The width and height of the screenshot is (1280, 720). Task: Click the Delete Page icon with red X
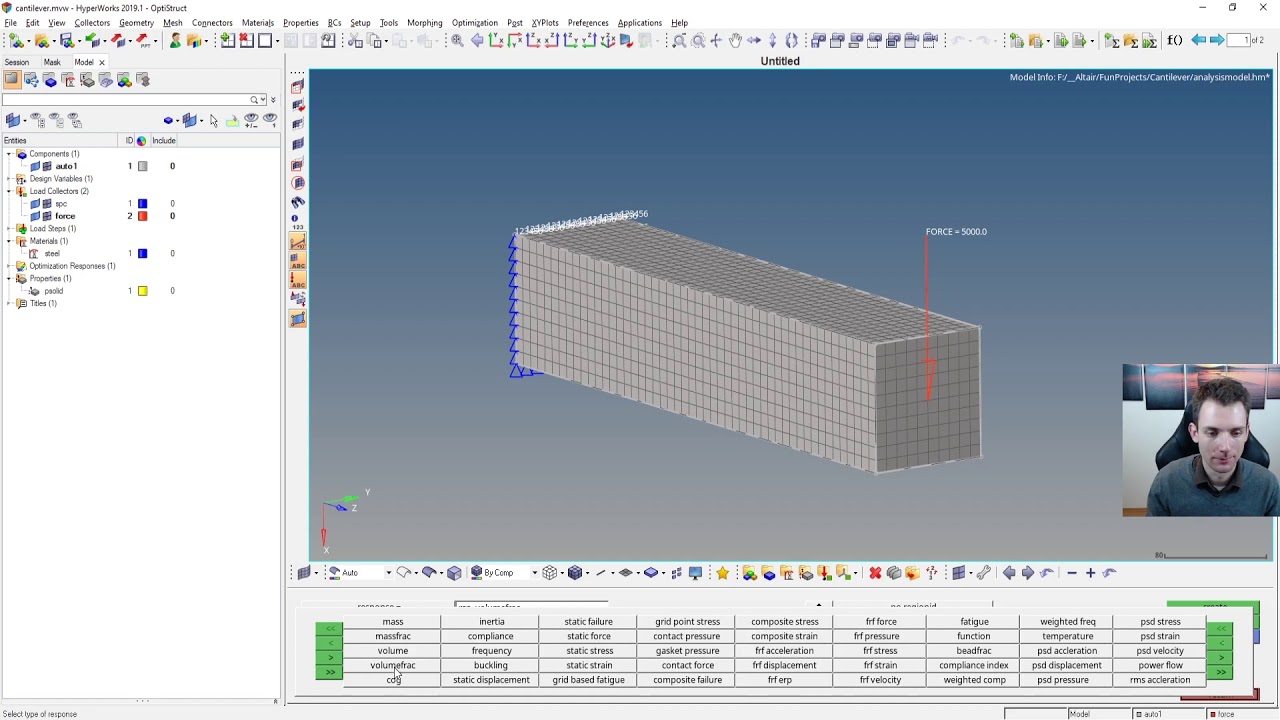tap(246, 41)
